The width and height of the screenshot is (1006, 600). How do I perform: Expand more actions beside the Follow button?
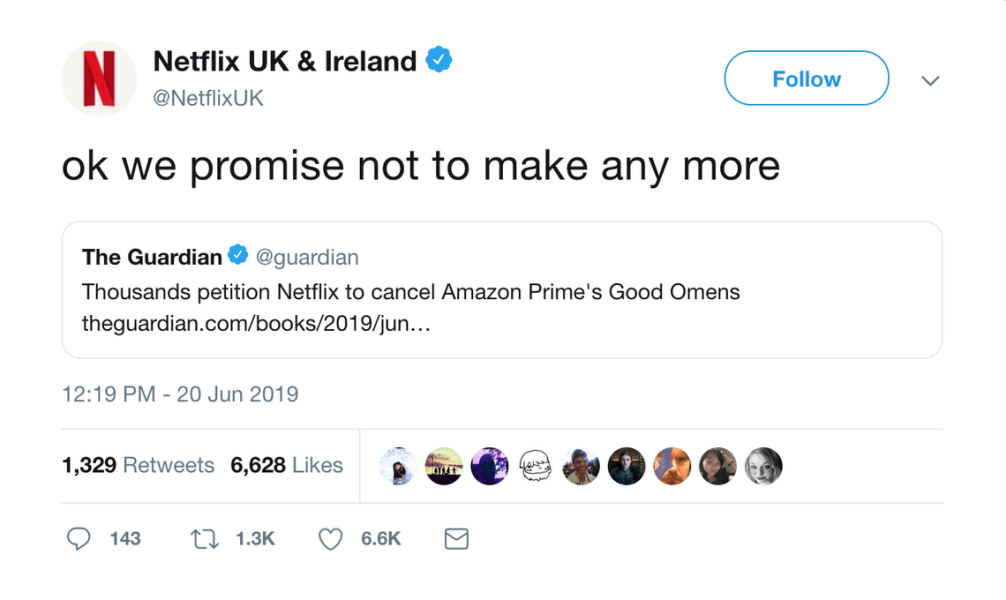930,78
